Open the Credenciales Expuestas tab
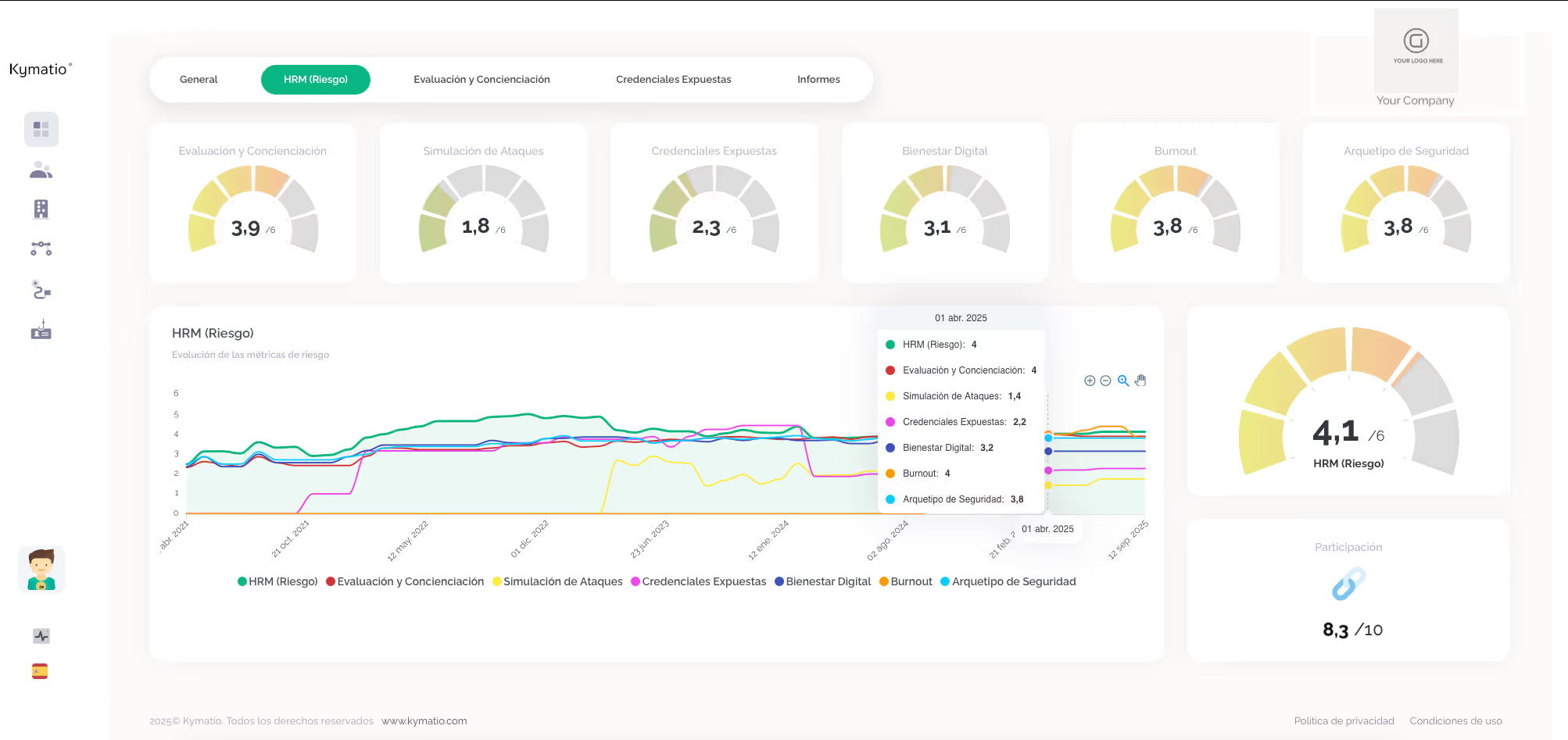This screenshot has height=740, width=1568. tap(673, 80)
